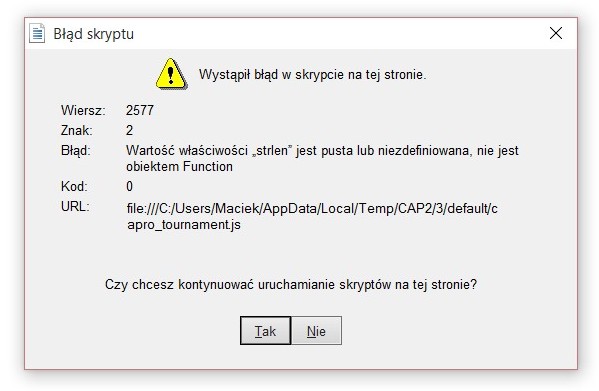Screen dimensions: 599x391
Task: Click the line number 2577 value
Action: 140,110
